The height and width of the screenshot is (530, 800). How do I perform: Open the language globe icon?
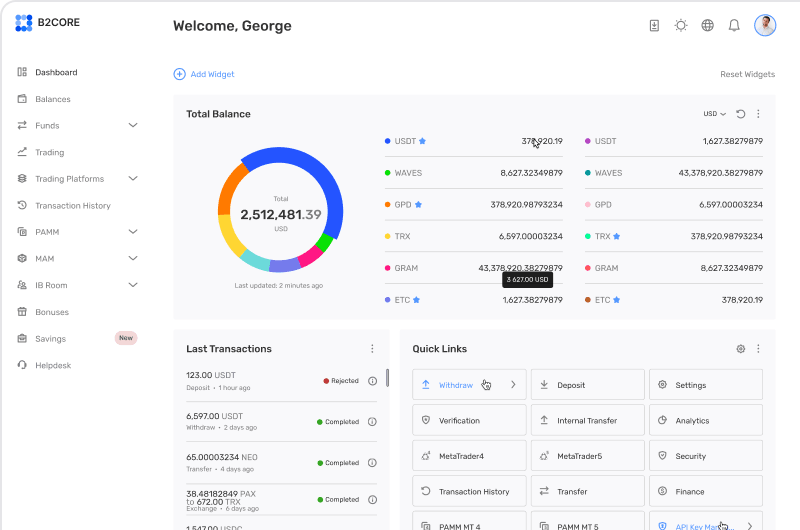click(708, 26)
